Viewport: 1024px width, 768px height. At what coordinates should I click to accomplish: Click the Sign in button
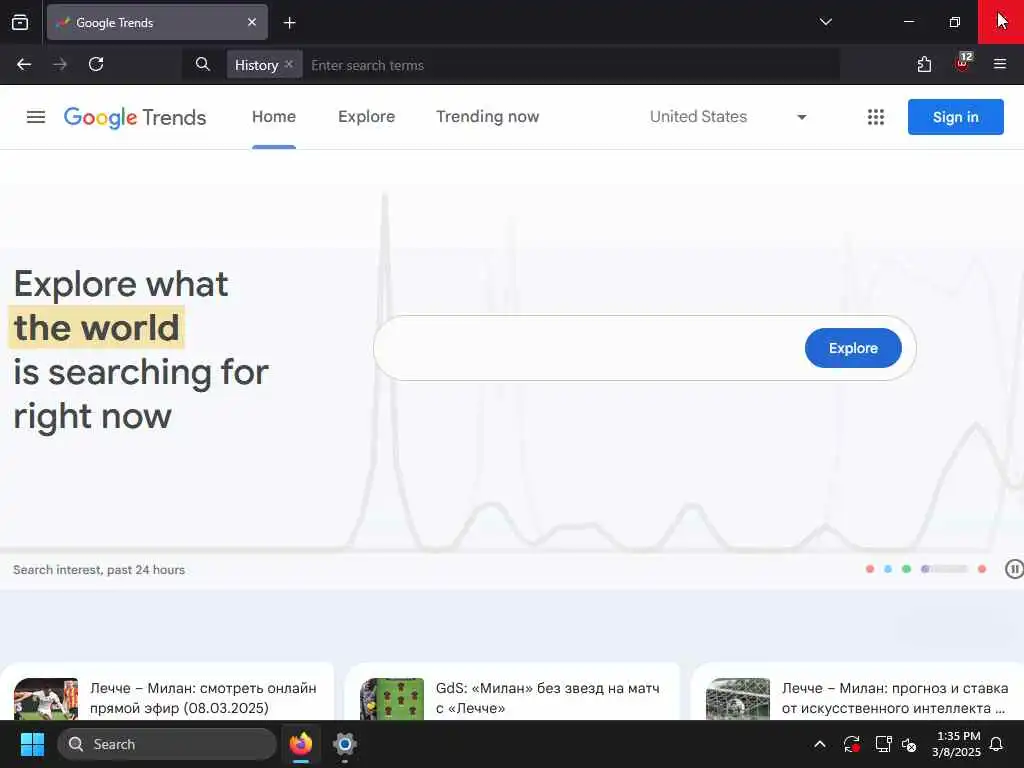pyautogui.click(x=955, y=117)
